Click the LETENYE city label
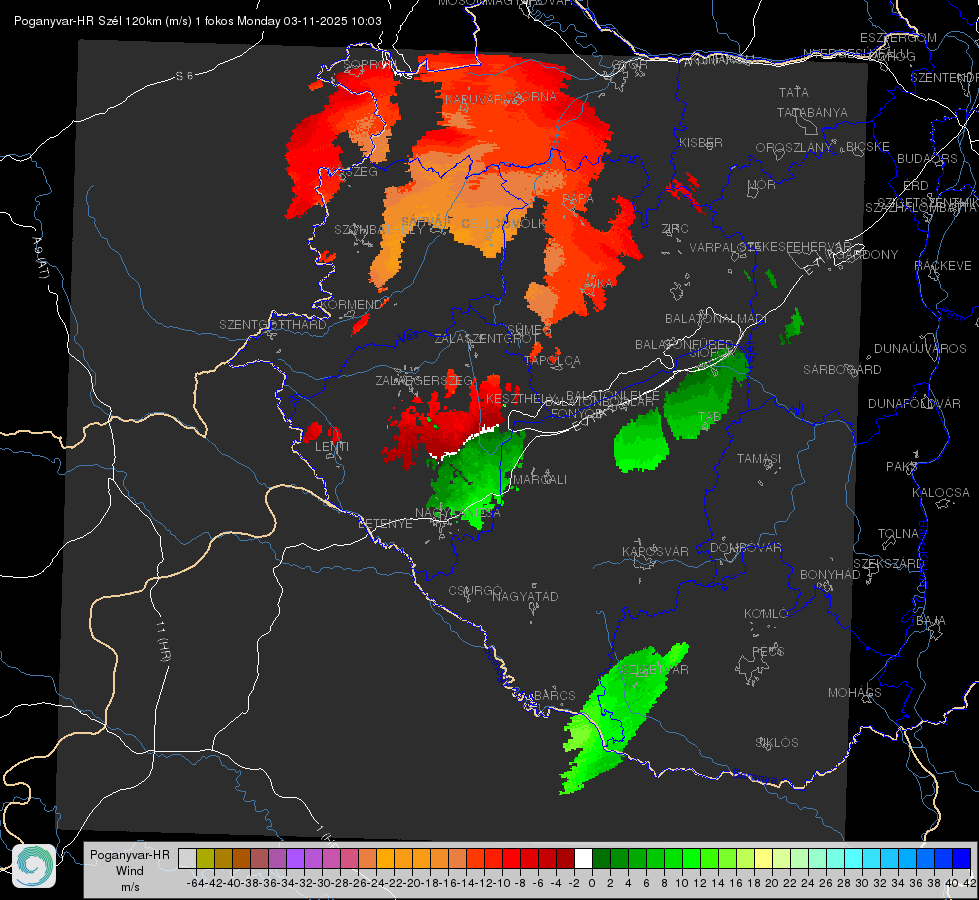 point(385,523)
